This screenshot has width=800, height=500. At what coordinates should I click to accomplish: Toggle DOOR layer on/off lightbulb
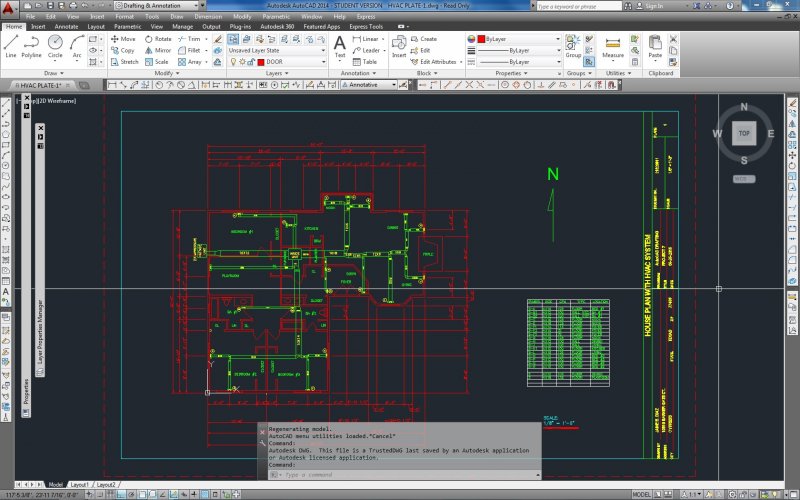[x=233, y=62]
